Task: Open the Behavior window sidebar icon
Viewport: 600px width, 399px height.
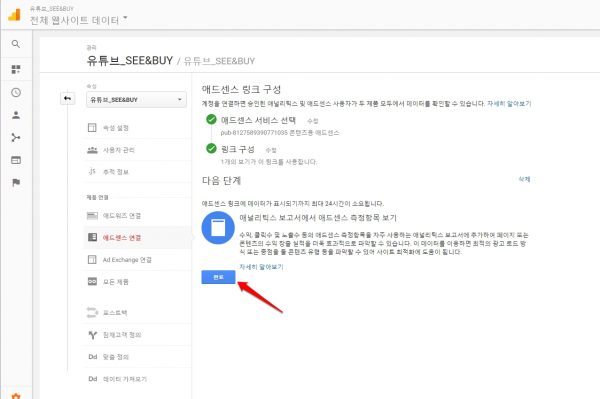Action: [x=16, y=160]
